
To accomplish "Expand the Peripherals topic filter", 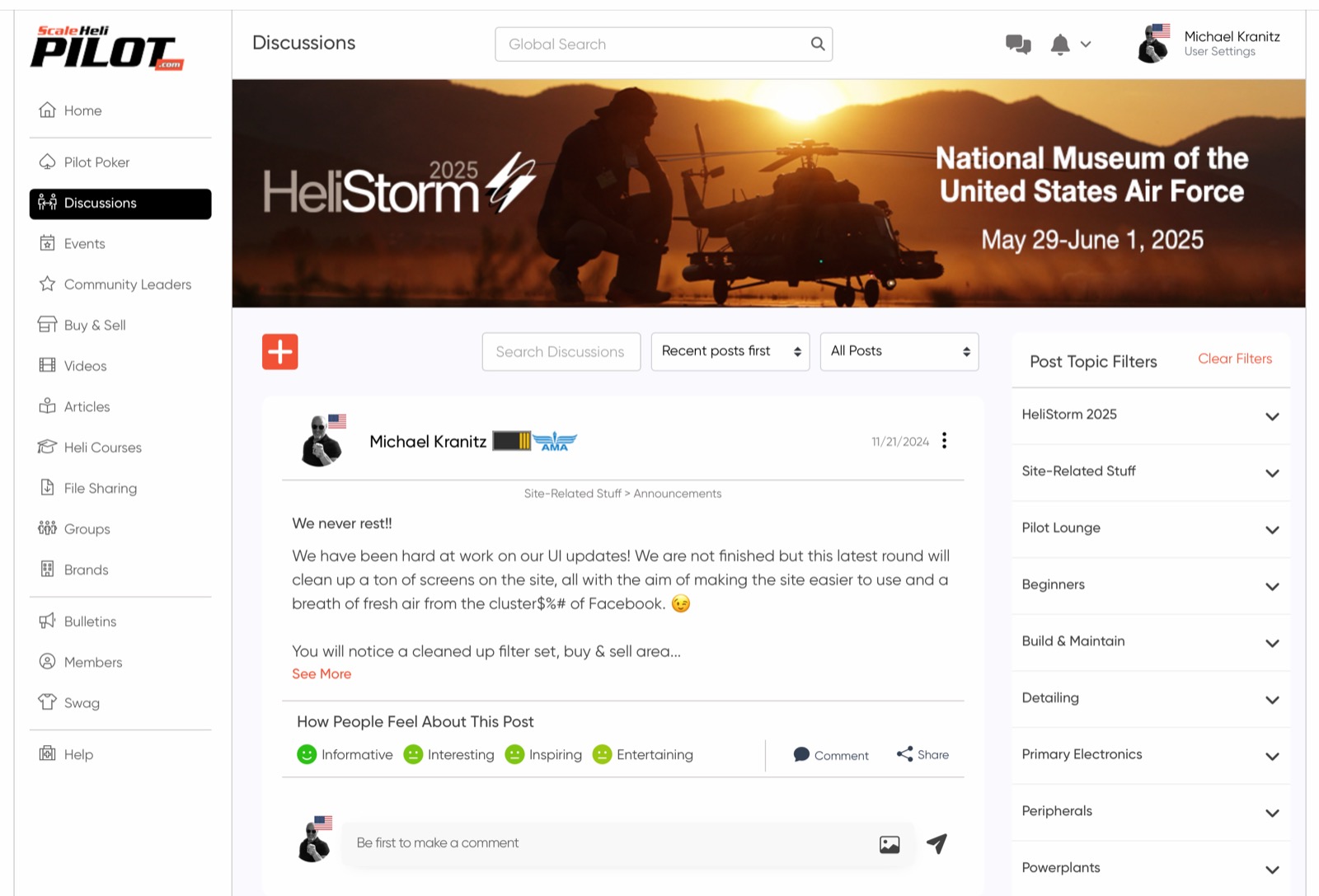I will 1272,814.
